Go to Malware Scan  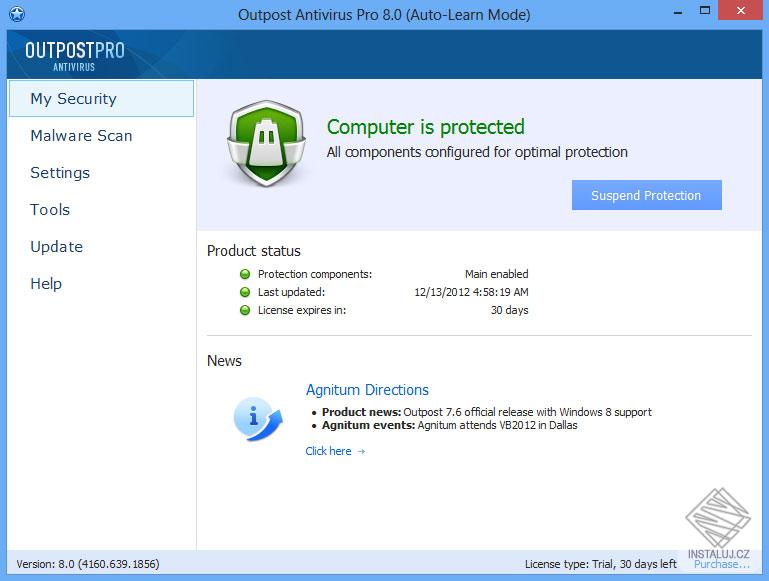click(x=81, y=135)
